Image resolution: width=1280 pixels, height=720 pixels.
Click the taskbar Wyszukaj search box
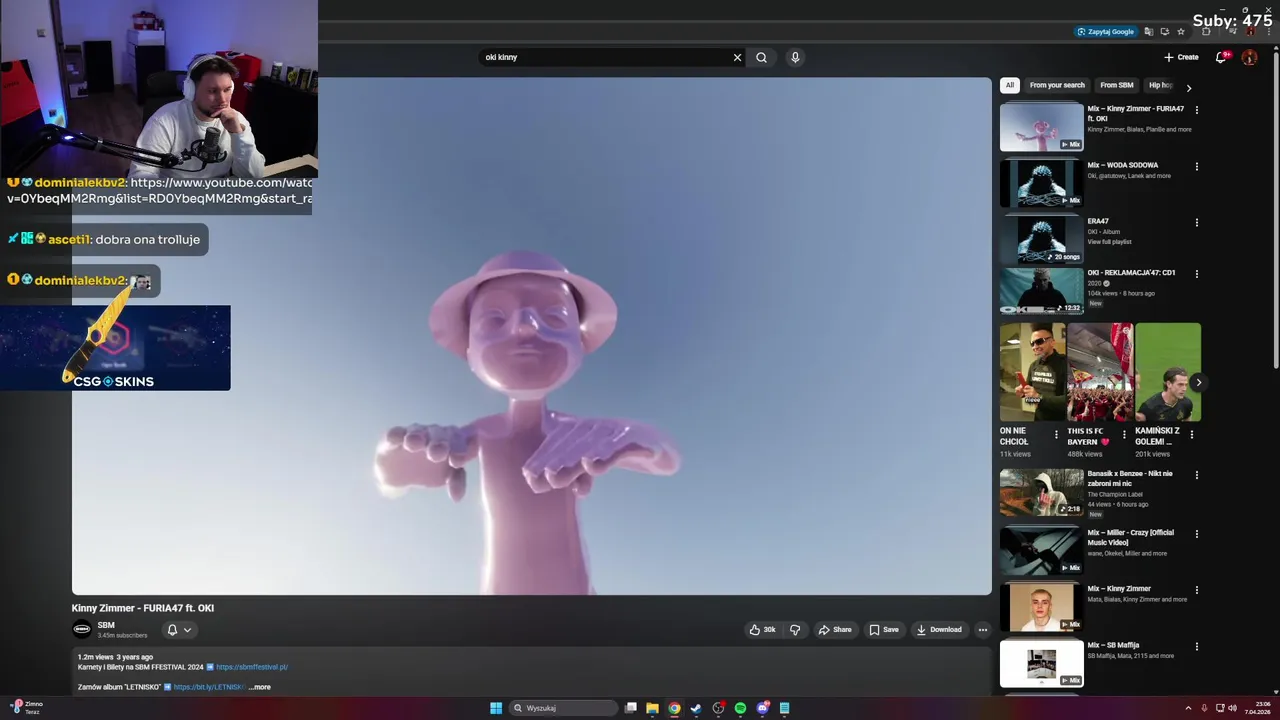point(564,708)
